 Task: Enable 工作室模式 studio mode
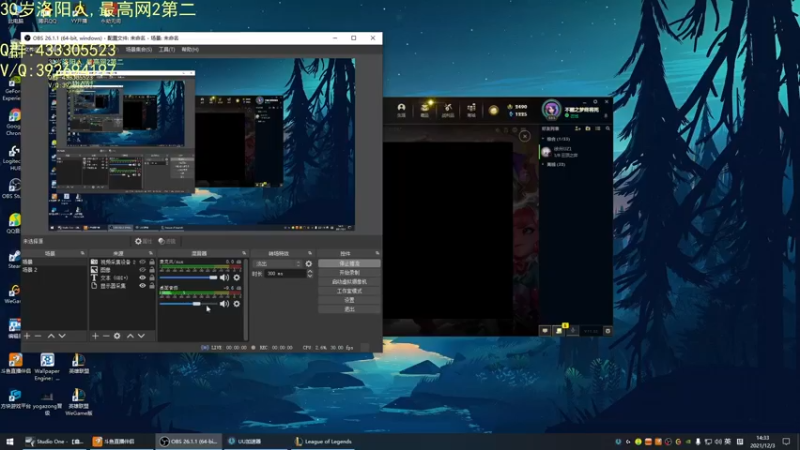349,291
